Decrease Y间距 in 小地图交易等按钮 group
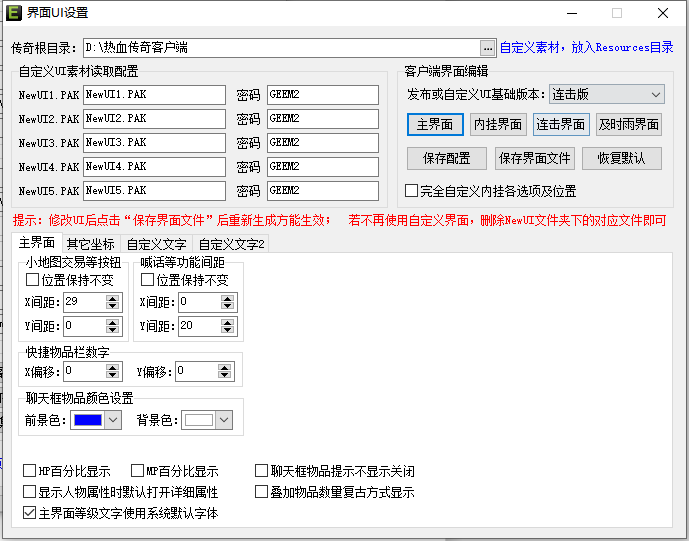689x541 pixels. point(112,330)
